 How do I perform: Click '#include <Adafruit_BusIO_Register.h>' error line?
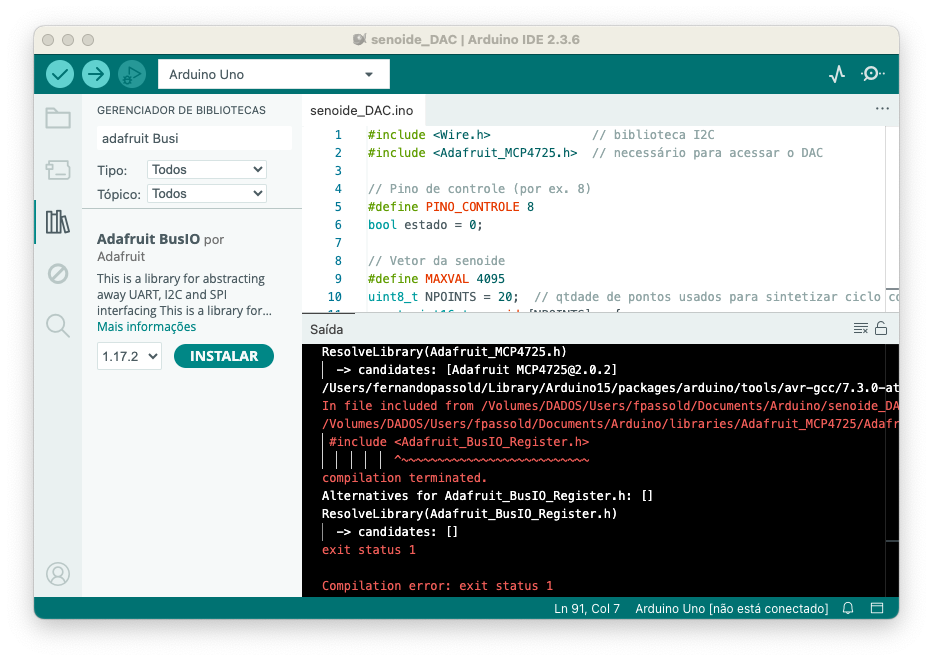tap(459, 442)
